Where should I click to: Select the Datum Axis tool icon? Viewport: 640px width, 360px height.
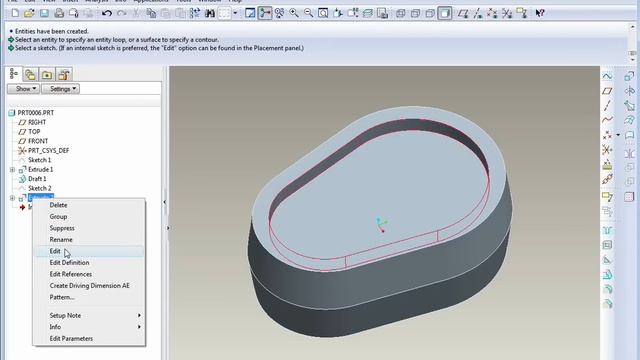click(607, 105)
